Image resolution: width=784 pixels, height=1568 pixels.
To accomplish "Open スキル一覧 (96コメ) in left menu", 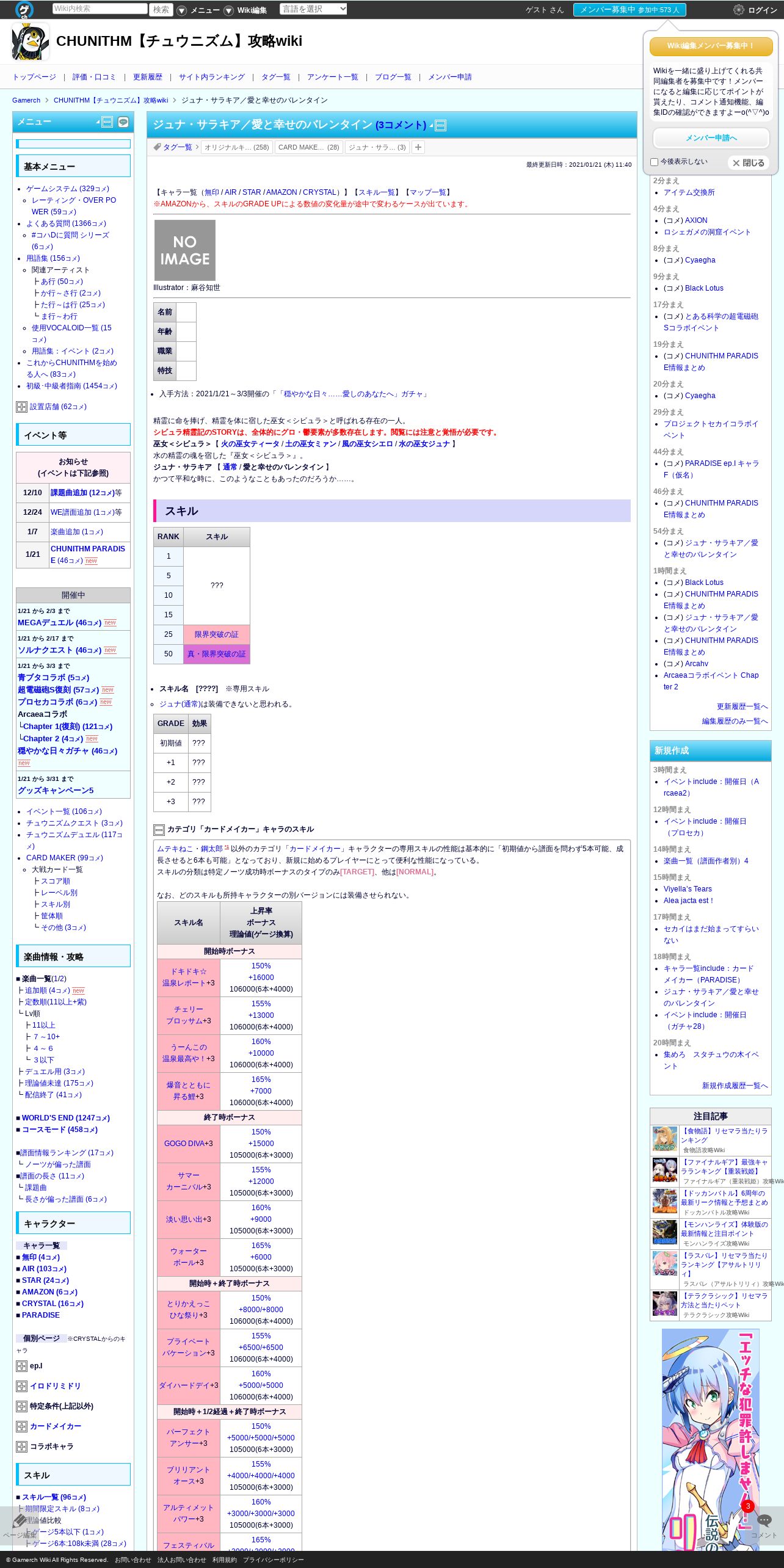I will (54, 1497).
